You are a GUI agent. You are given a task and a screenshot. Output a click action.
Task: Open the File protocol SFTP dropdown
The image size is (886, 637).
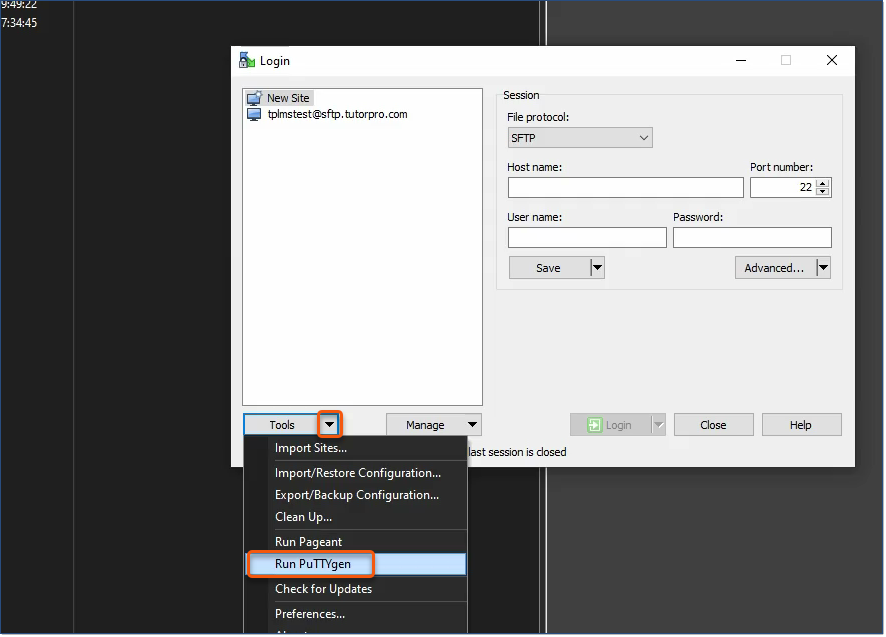click(580, 138)
